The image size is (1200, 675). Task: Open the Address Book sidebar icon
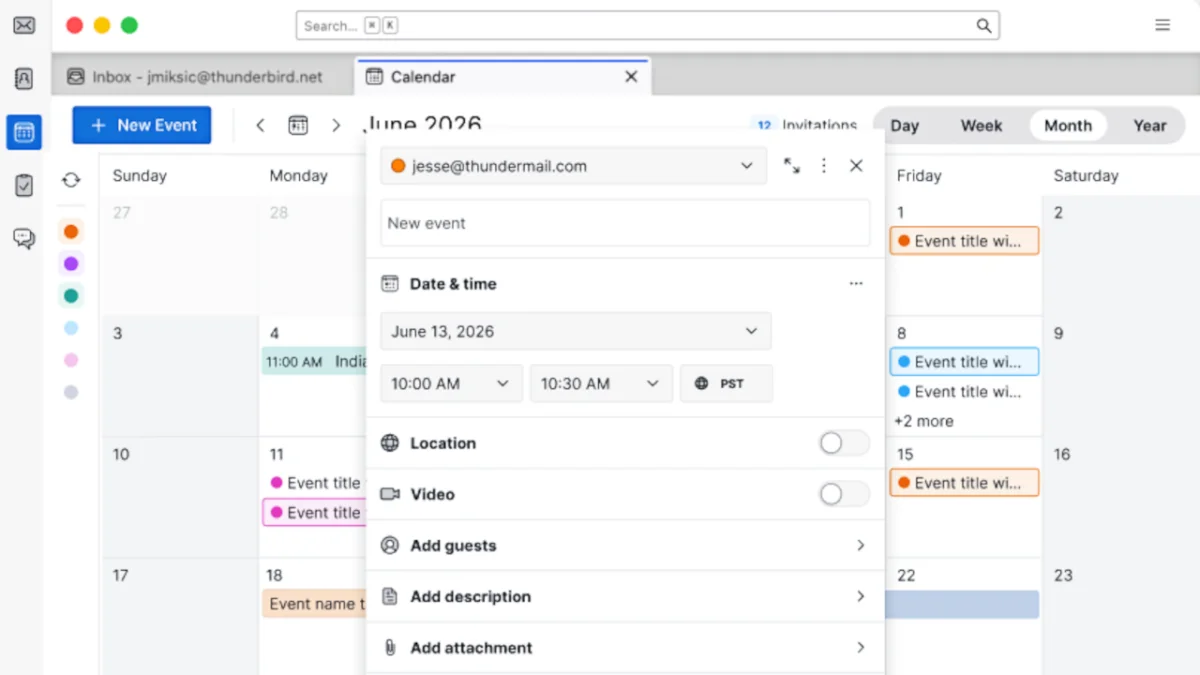tap(24, 79)
